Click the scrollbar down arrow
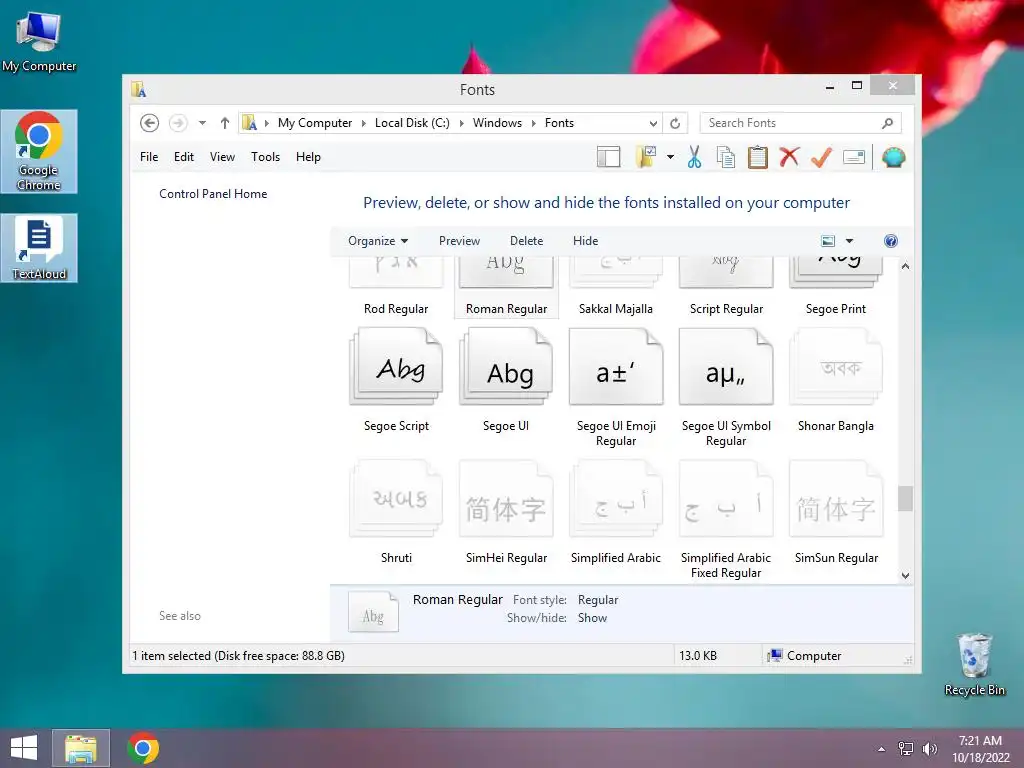The width and height of the screenshot is (1024, 768). 905,575
